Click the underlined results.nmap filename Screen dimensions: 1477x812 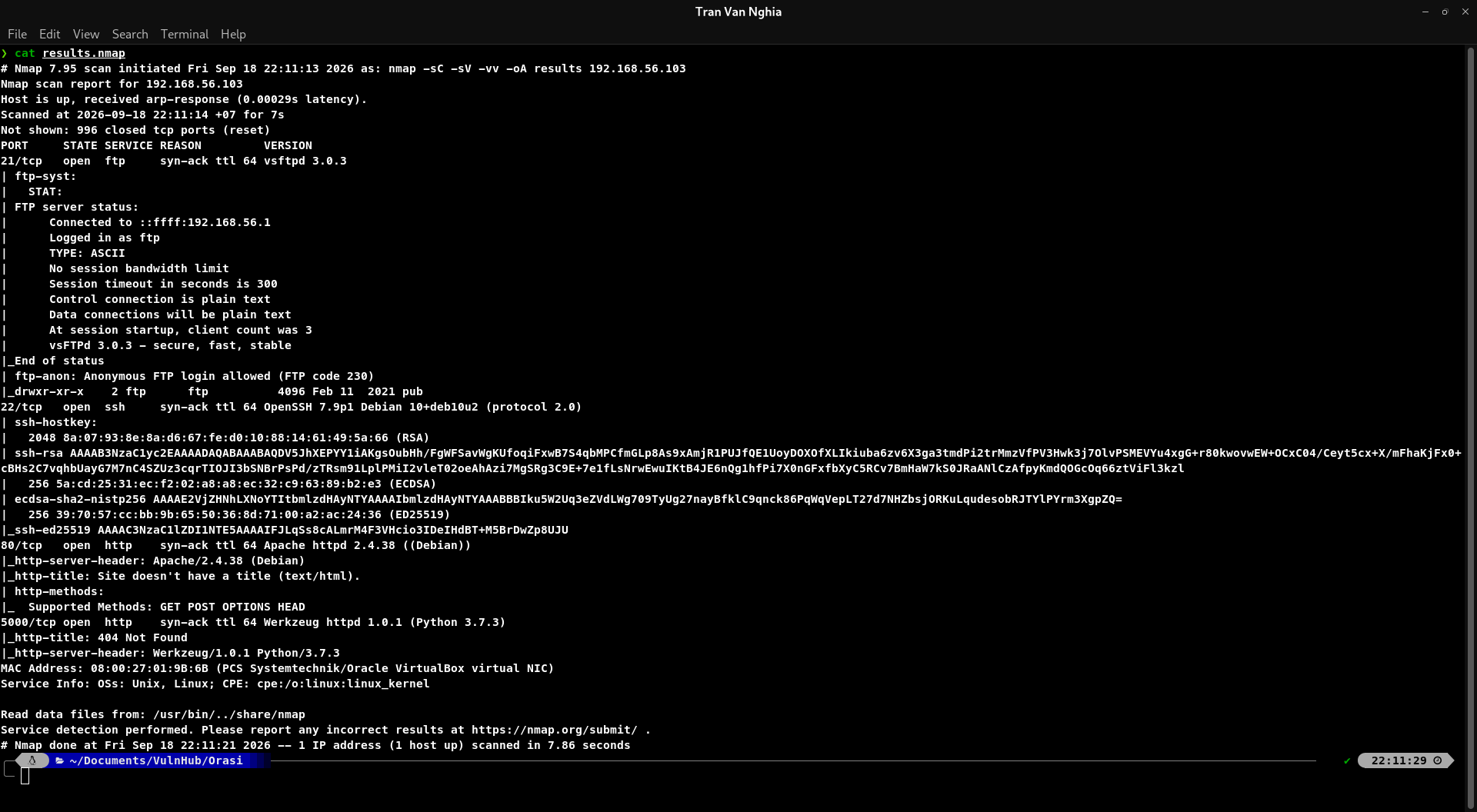pos(84,53)
